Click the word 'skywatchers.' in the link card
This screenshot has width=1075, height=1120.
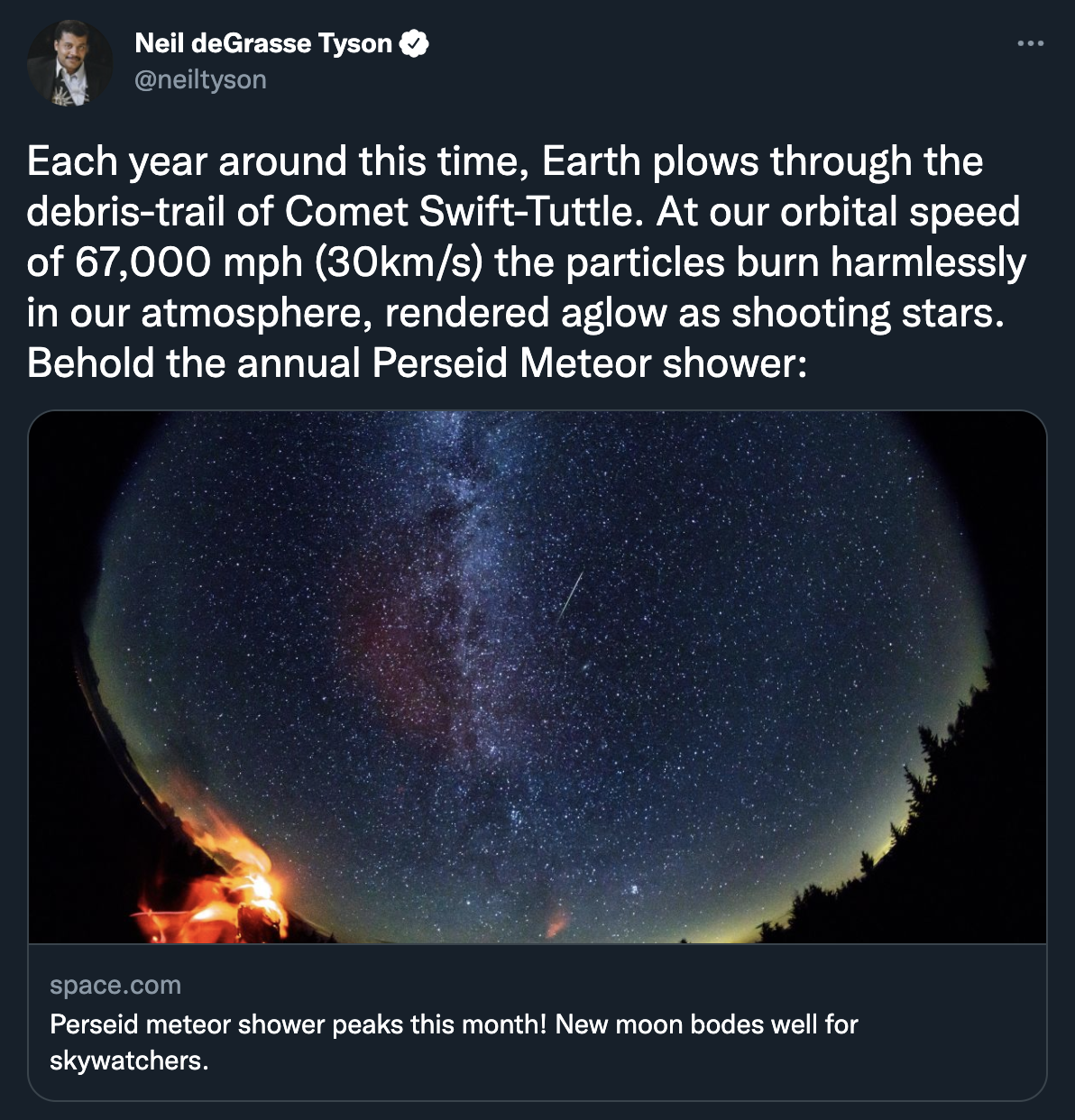129,1060
